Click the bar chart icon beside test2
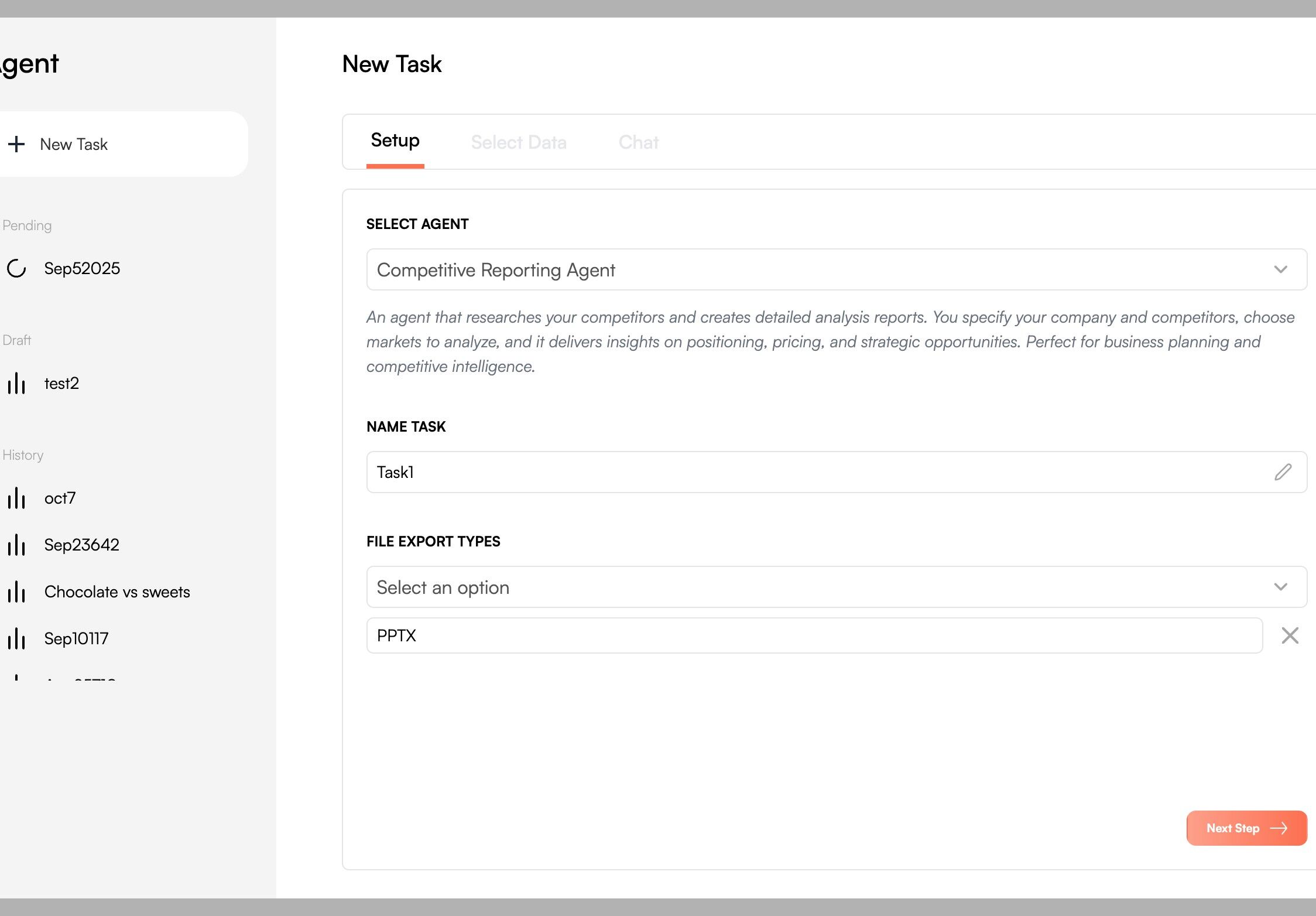The image size is (1316, 916). (x=16, y=384)
